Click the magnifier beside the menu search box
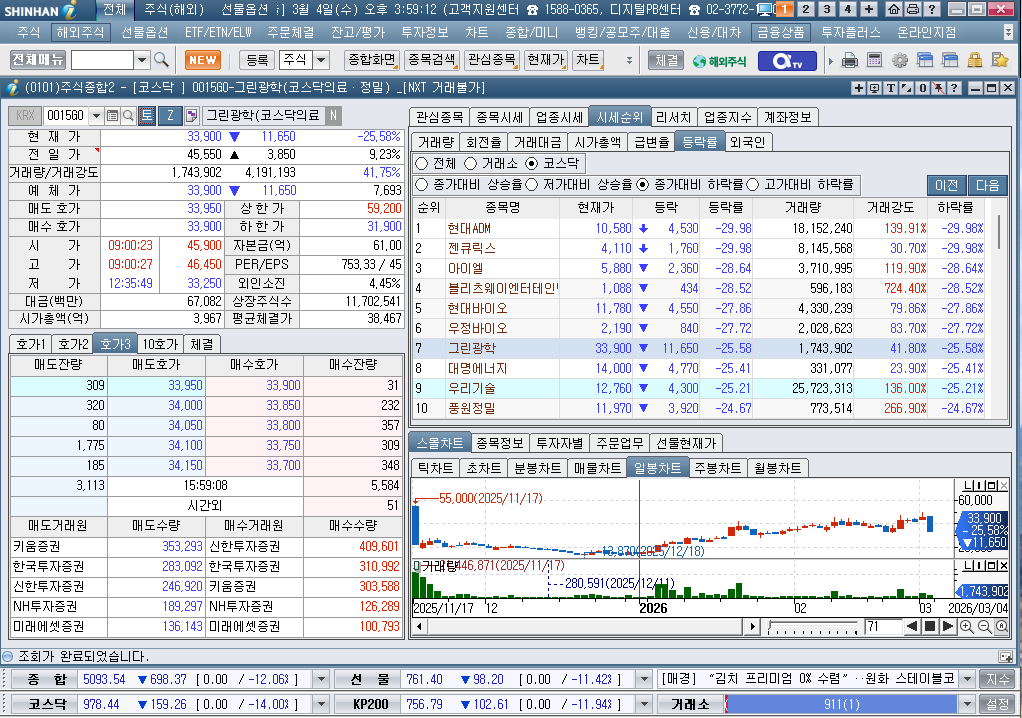Image resolution: width=1022 pixels, height=718 pixels. pos(161,60)
